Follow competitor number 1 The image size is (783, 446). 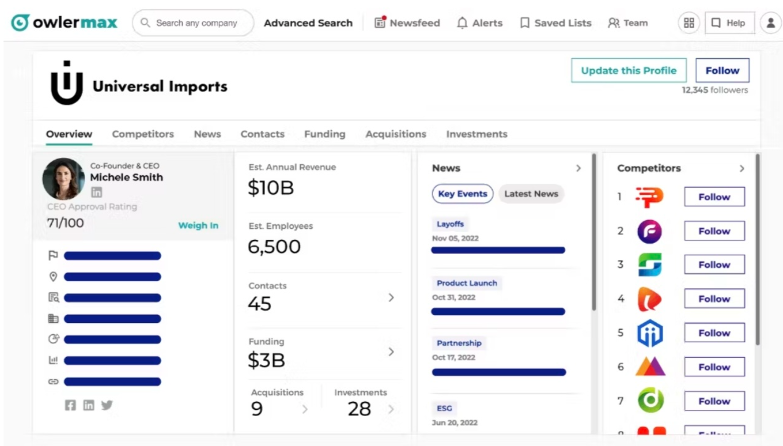(x=715, y=197)
